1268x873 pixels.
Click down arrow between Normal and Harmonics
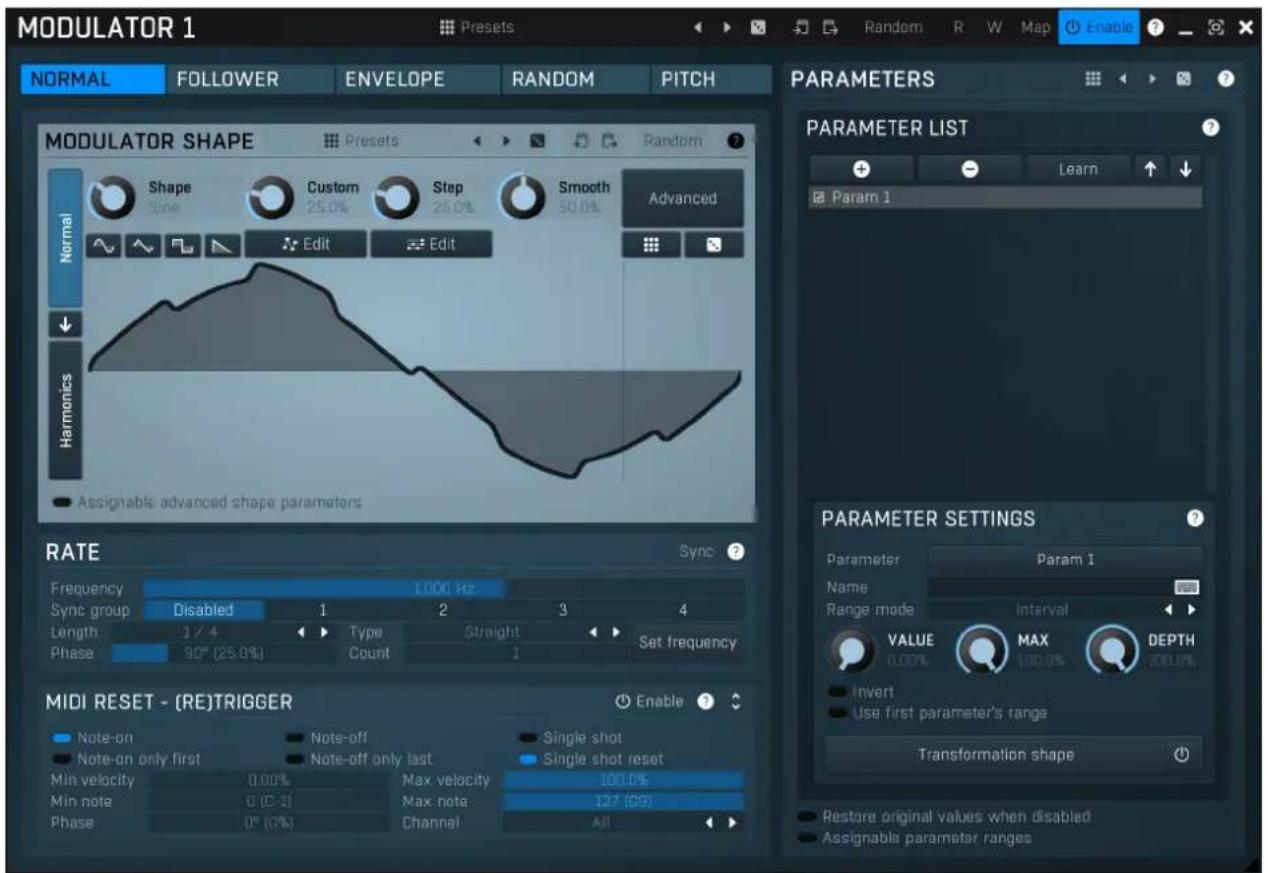65,324
